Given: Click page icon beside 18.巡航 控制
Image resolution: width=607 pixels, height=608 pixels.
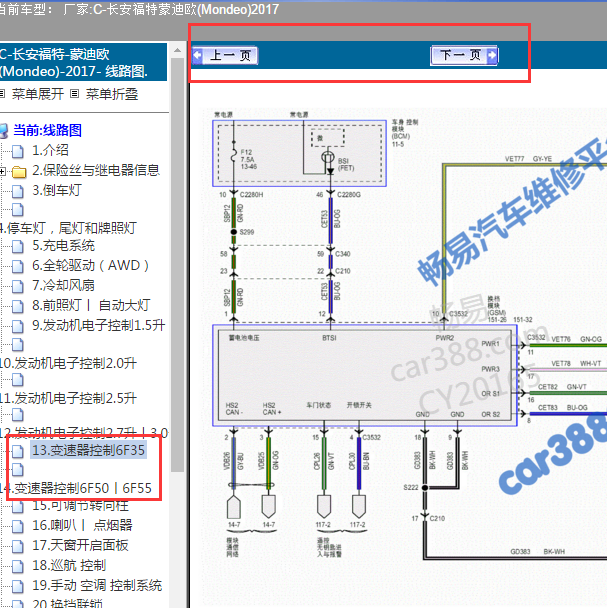Looking at the screenshot, I should pyautogui.click(x=17, y=567).
